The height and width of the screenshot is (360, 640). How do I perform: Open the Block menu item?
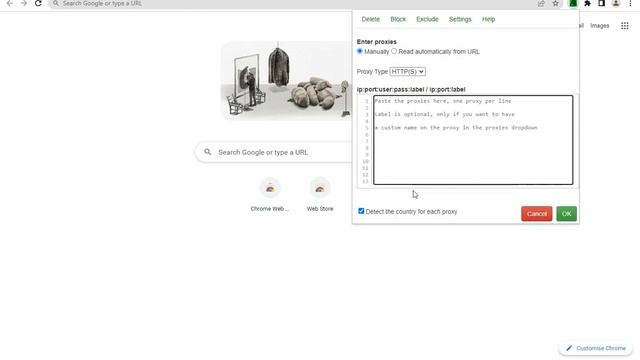point(398,19)
